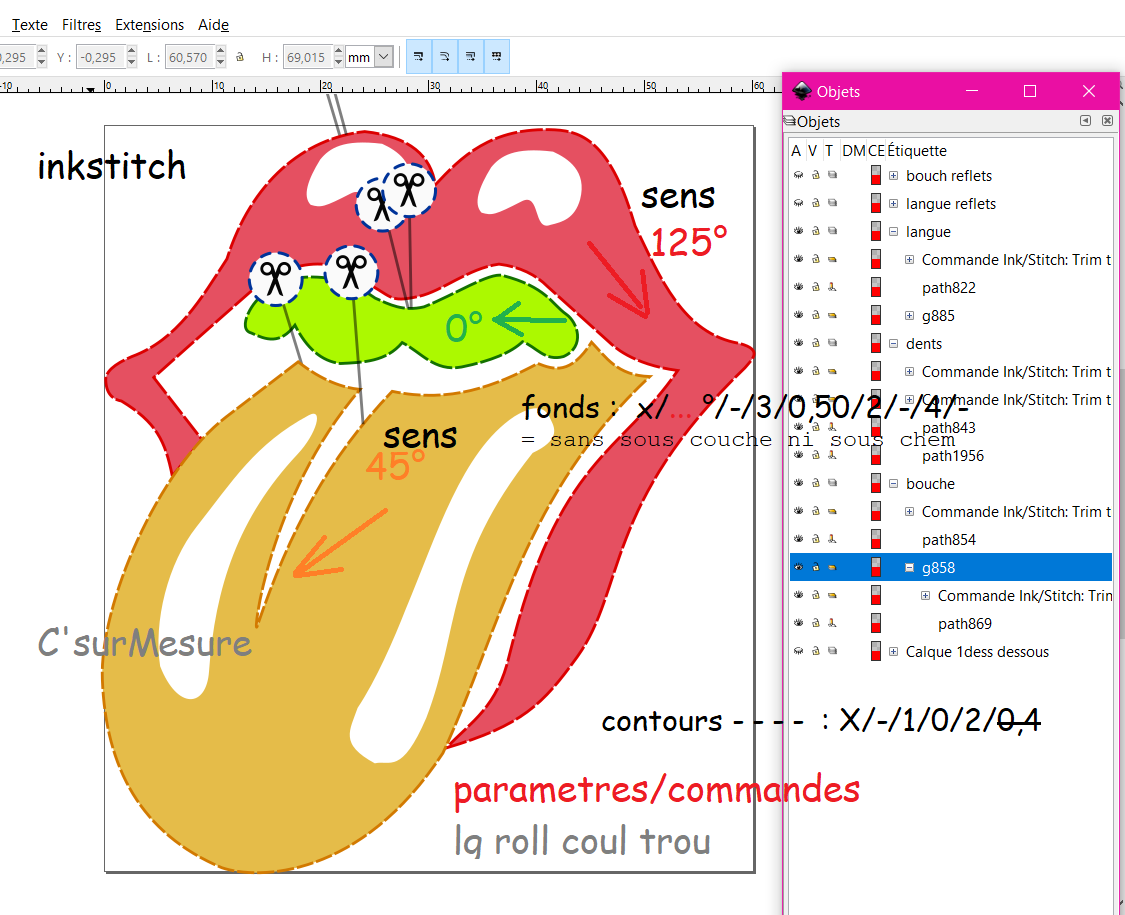Toggle the lock icon on langue layer

pos(816,231)
